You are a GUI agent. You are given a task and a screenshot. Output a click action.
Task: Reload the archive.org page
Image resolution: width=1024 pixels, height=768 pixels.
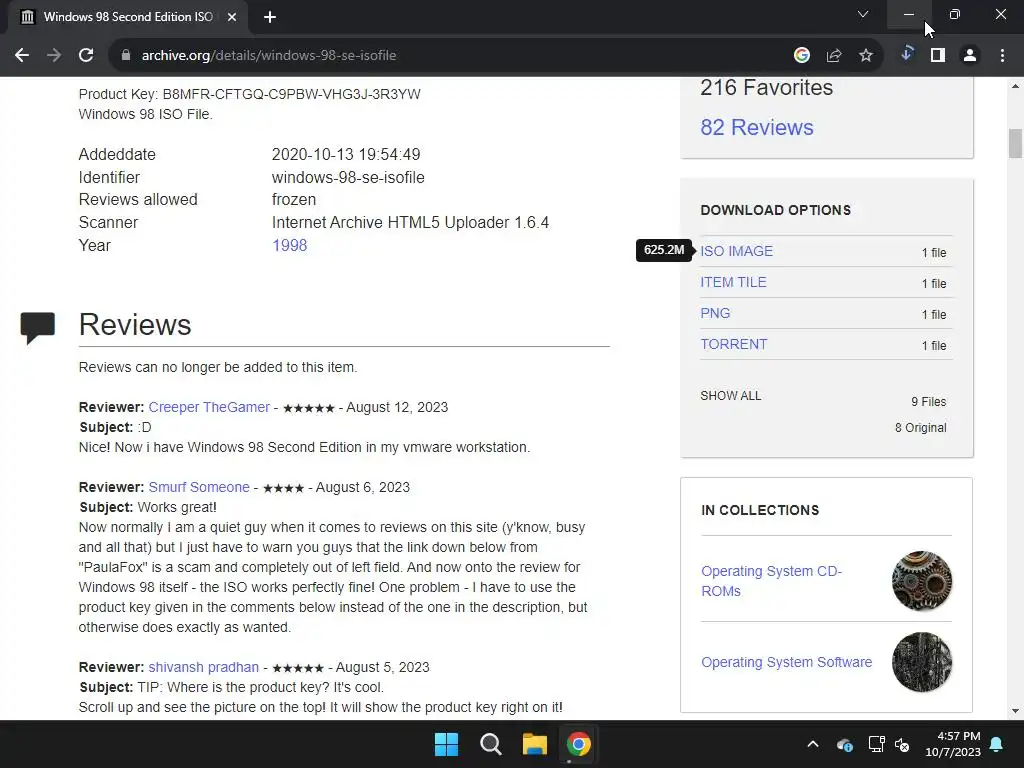[x=86, y=56]
